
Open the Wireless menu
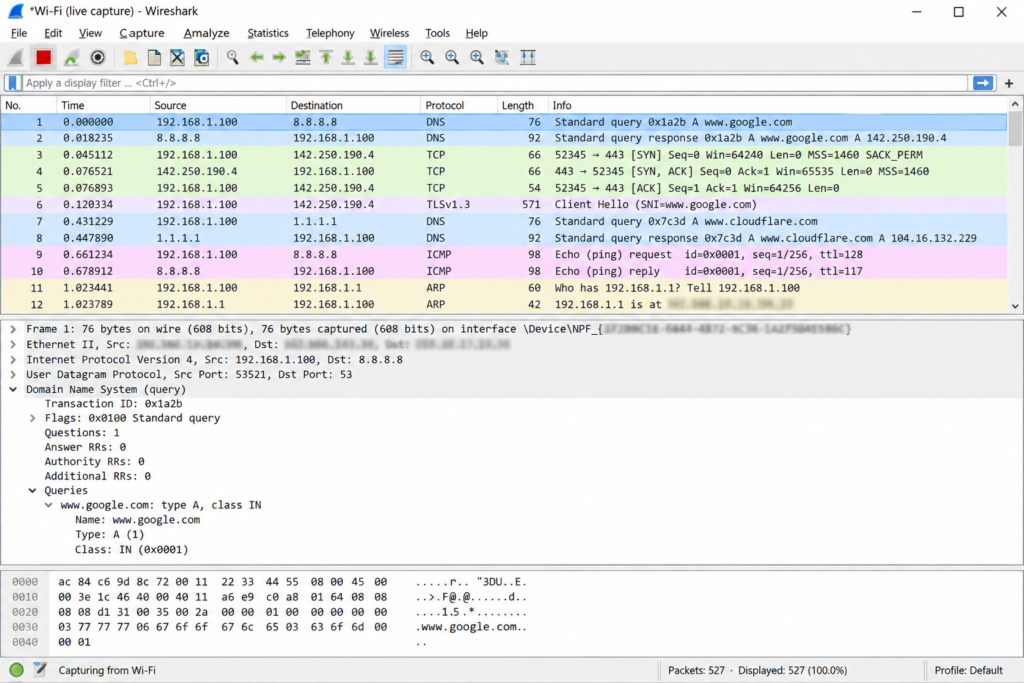(x=389, y=33)
